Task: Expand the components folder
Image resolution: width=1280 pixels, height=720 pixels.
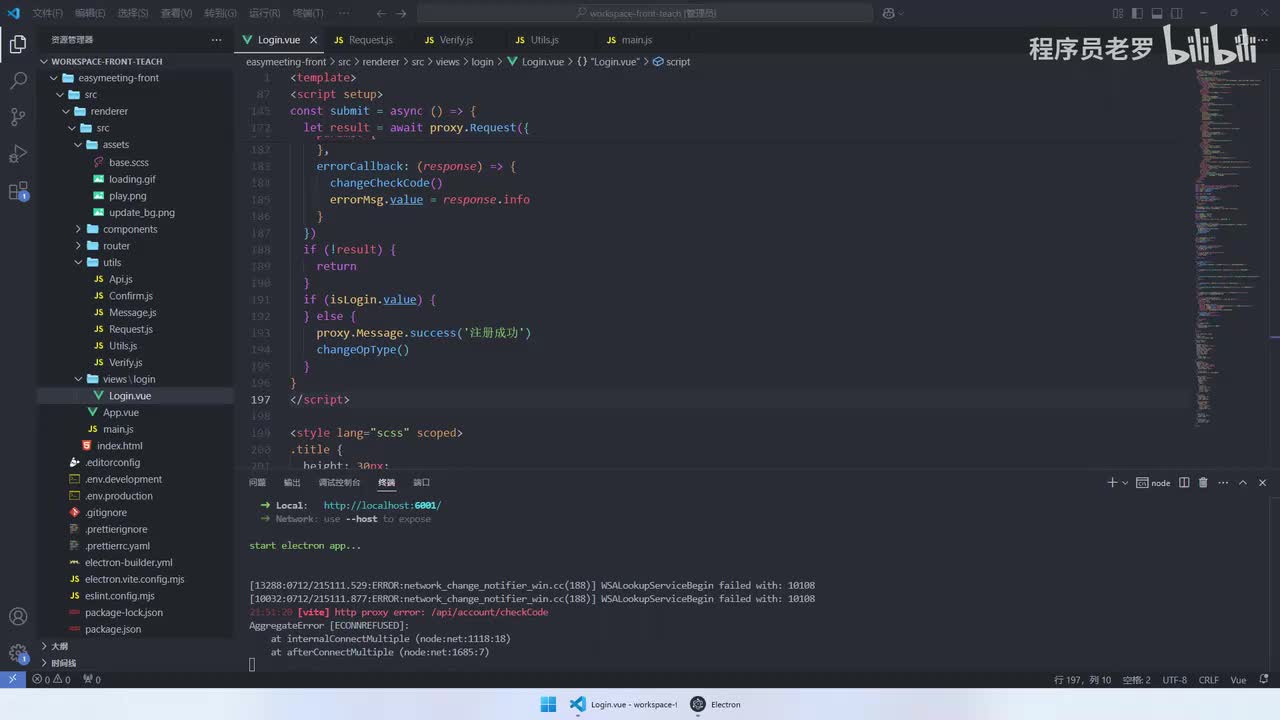Action: (x=130, y=229)
